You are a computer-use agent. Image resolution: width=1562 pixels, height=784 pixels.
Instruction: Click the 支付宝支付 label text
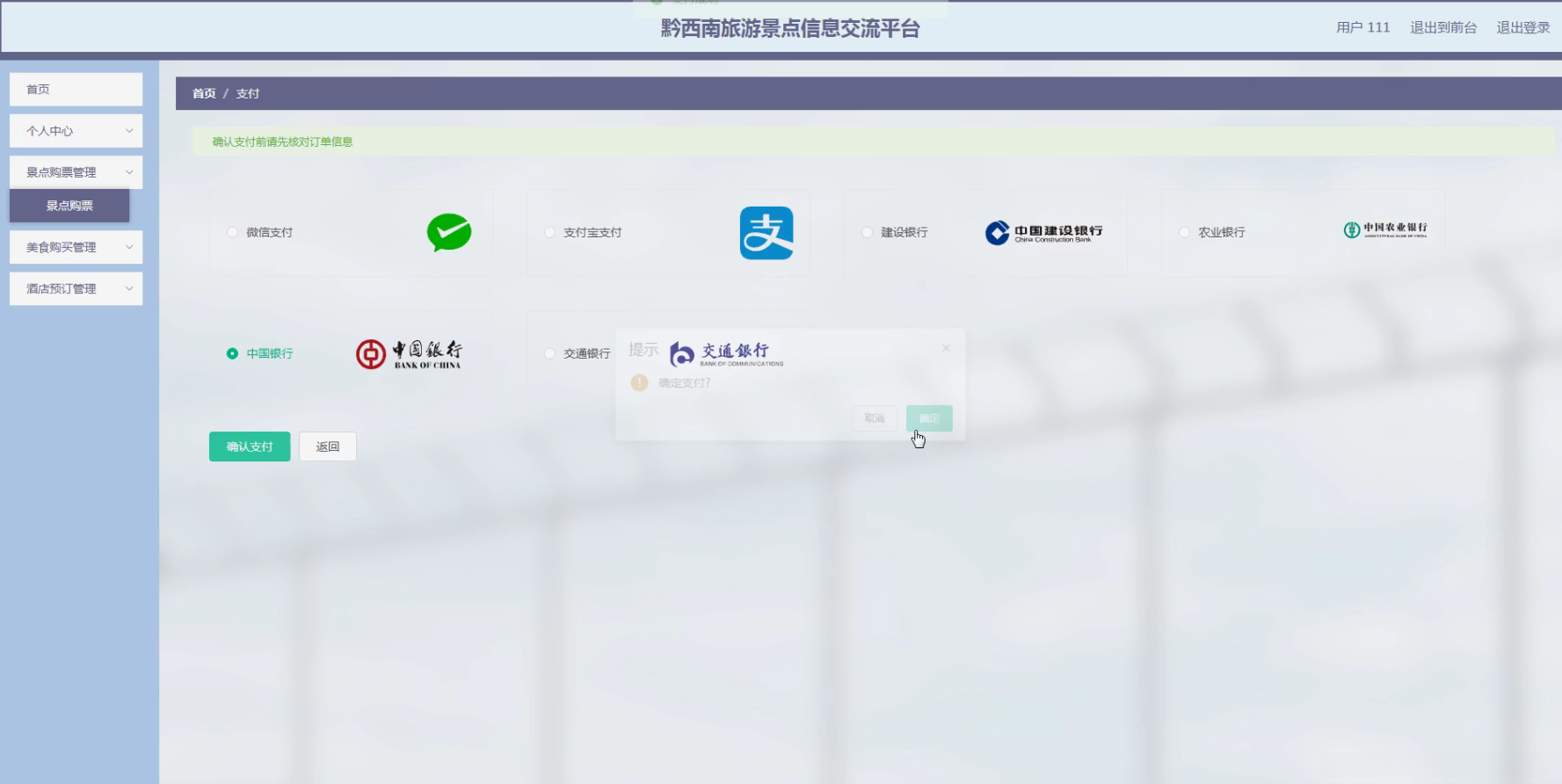(x=592, y=233)
